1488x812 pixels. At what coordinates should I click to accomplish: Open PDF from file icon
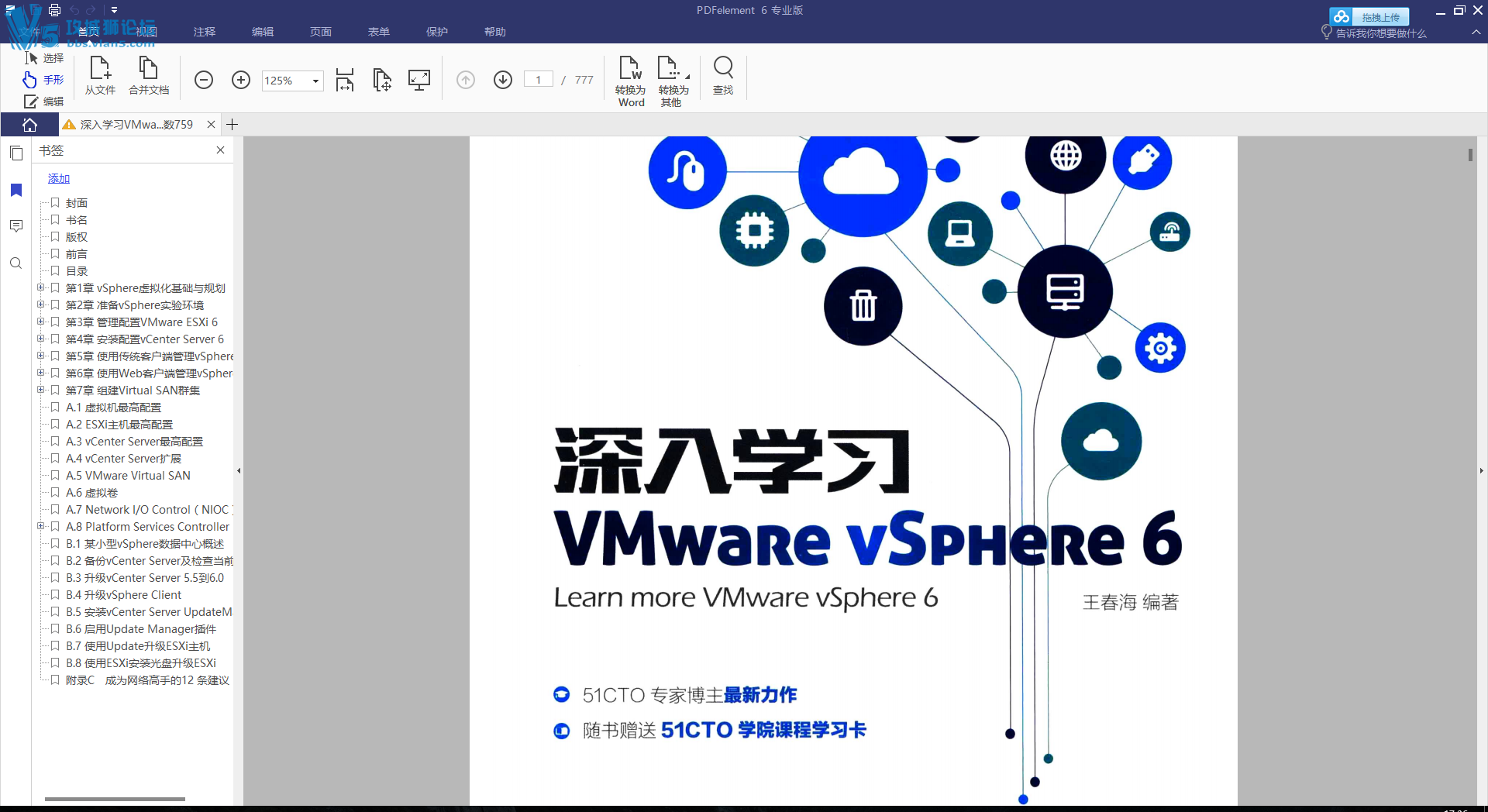click(x=100, y=76)
